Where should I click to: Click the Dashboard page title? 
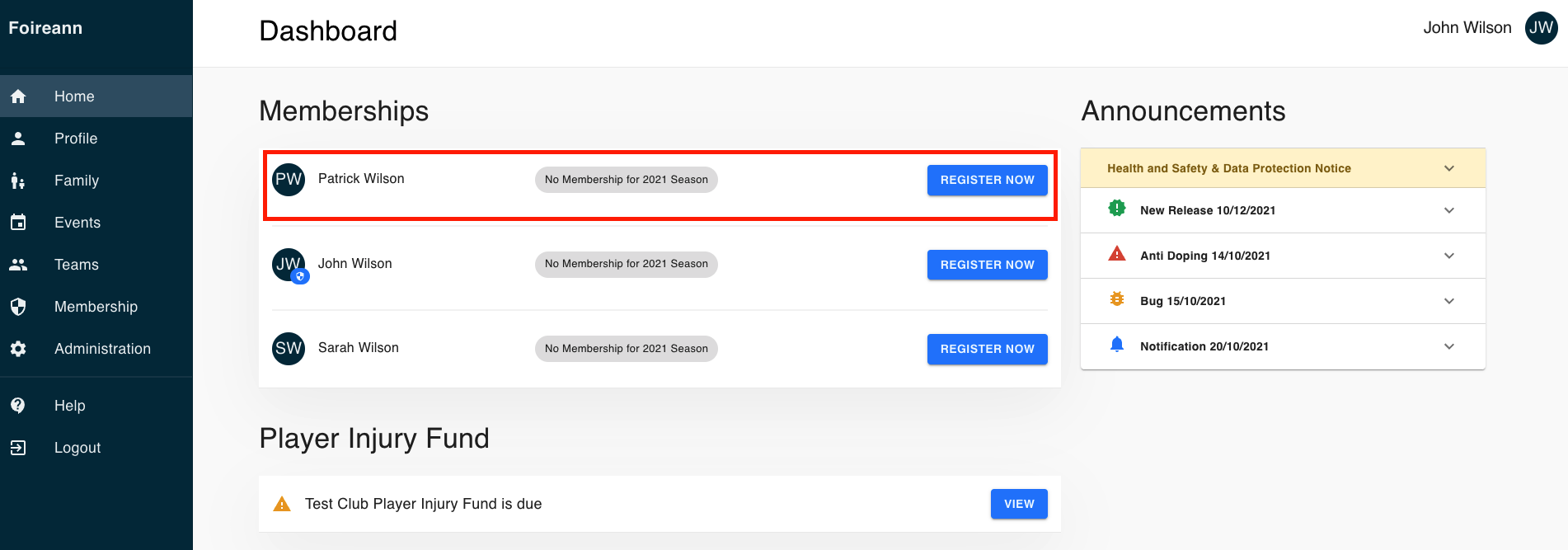(328, 31)
